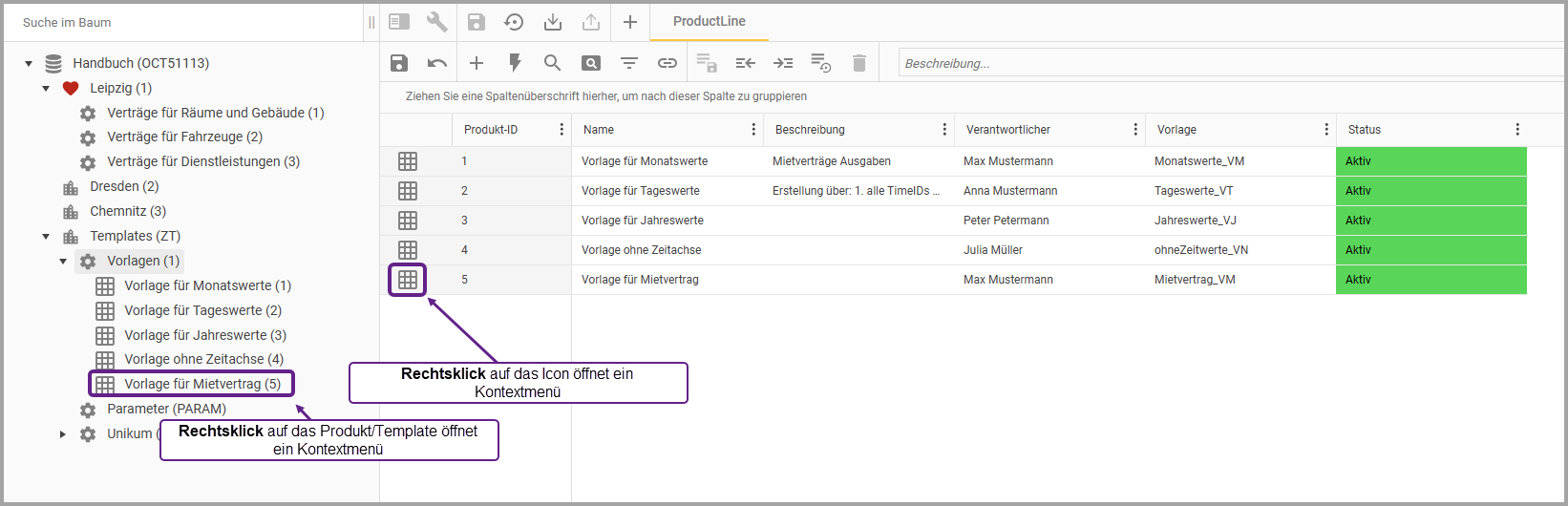Click the download icon in top toolbar
Viewport: 1568px width, 506px height.
tap(553, 22)
